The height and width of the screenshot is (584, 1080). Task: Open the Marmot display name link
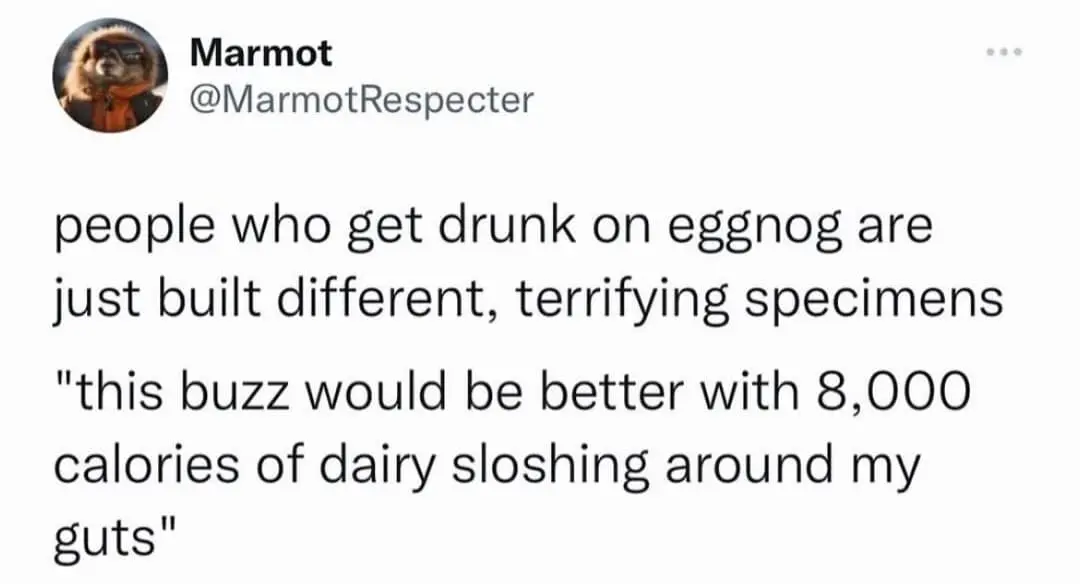260,53
